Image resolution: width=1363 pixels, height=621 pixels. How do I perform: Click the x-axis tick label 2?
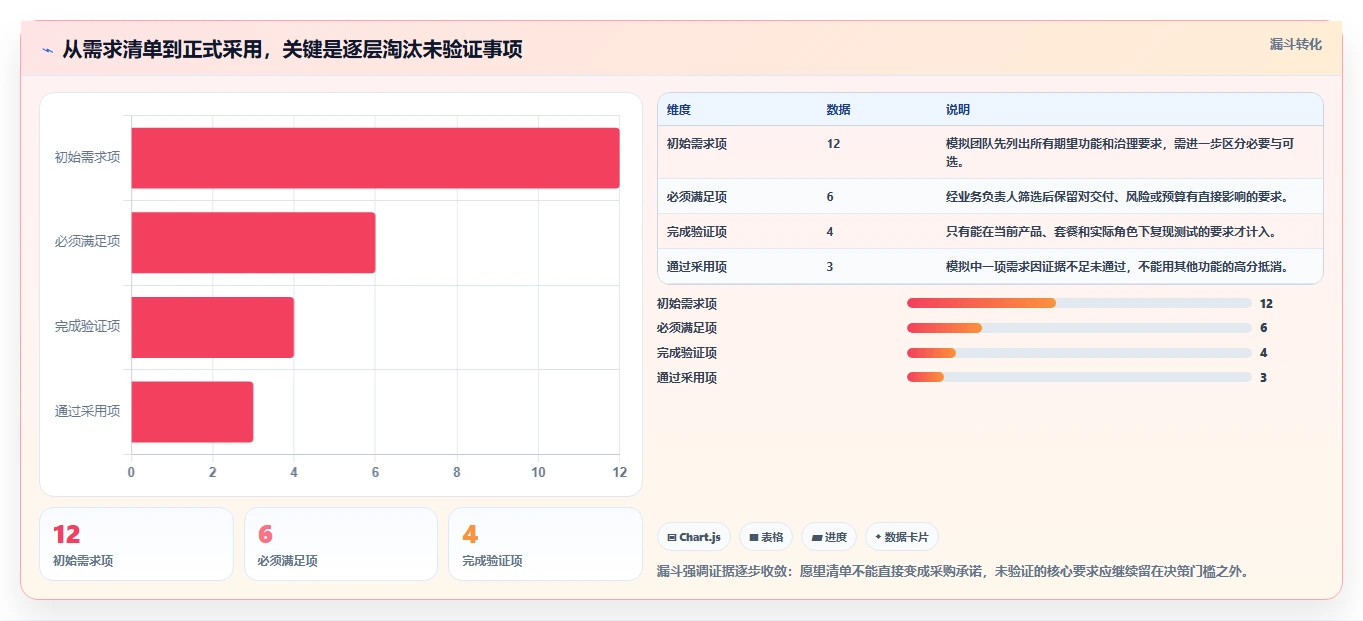212,472
